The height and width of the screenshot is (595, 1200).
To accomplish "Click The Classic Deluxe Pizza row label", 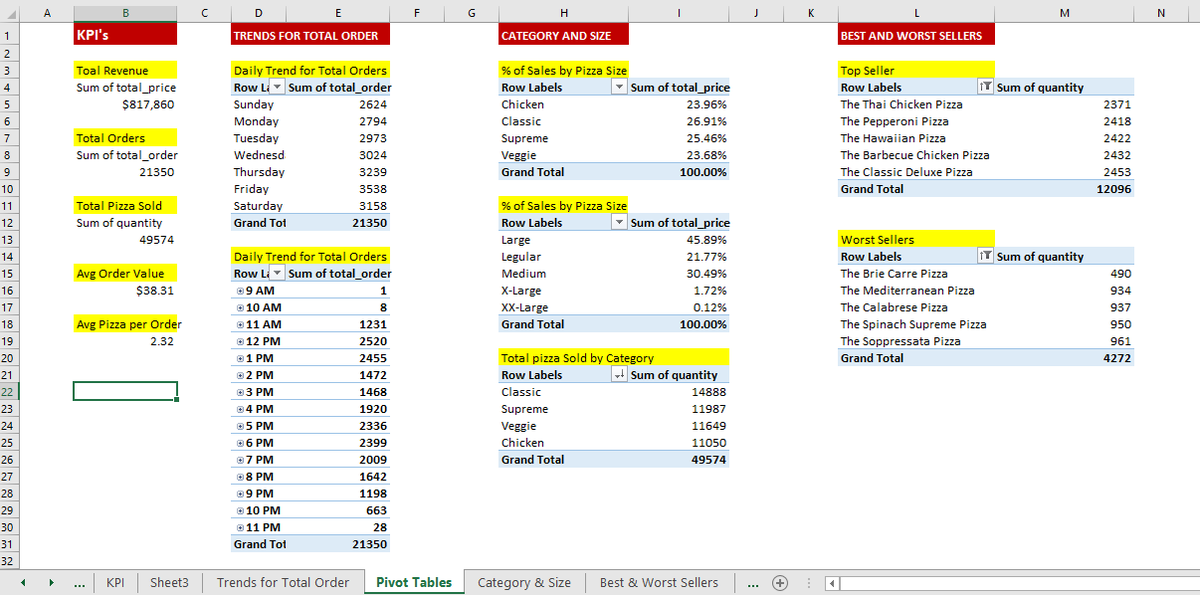I will point(907,172).
